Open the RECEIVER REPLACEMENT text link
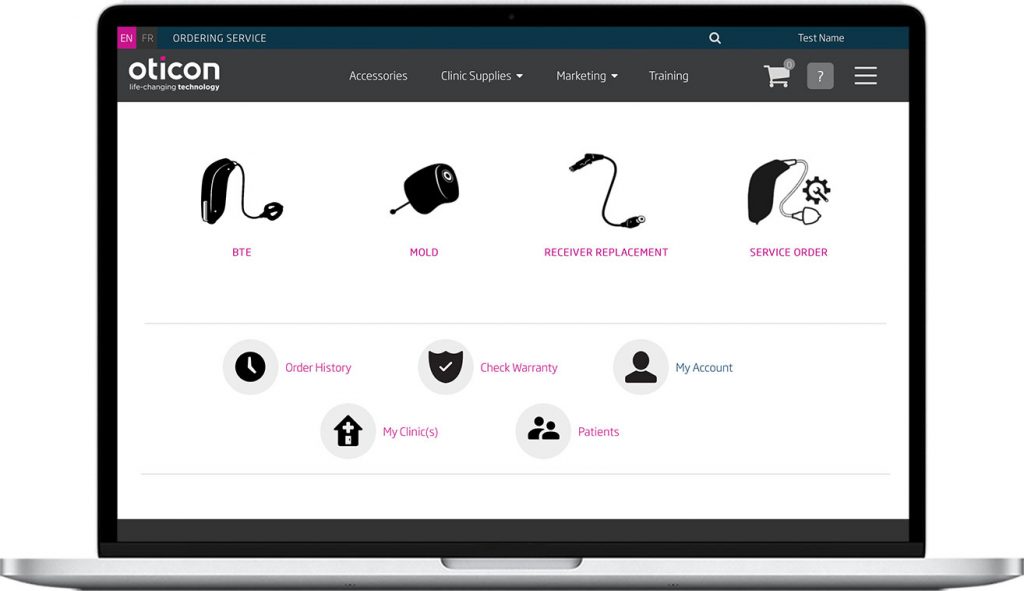 [x=606, y=252]
